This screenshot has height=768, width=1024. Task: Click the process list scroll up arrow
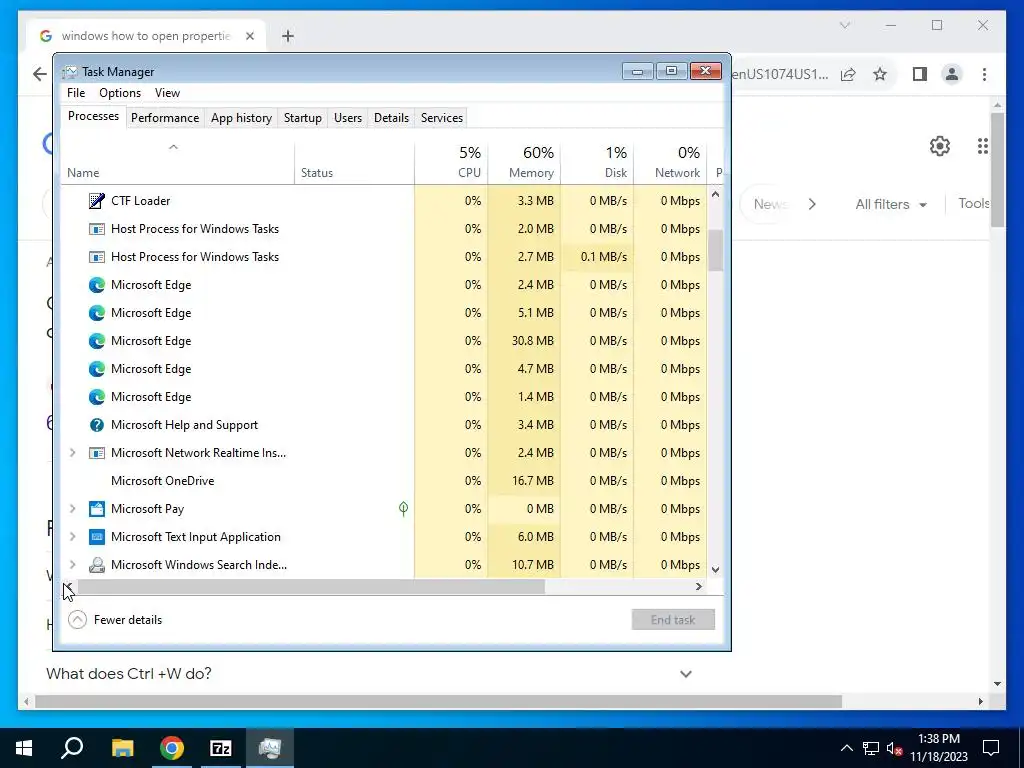[x=716, y=194]
